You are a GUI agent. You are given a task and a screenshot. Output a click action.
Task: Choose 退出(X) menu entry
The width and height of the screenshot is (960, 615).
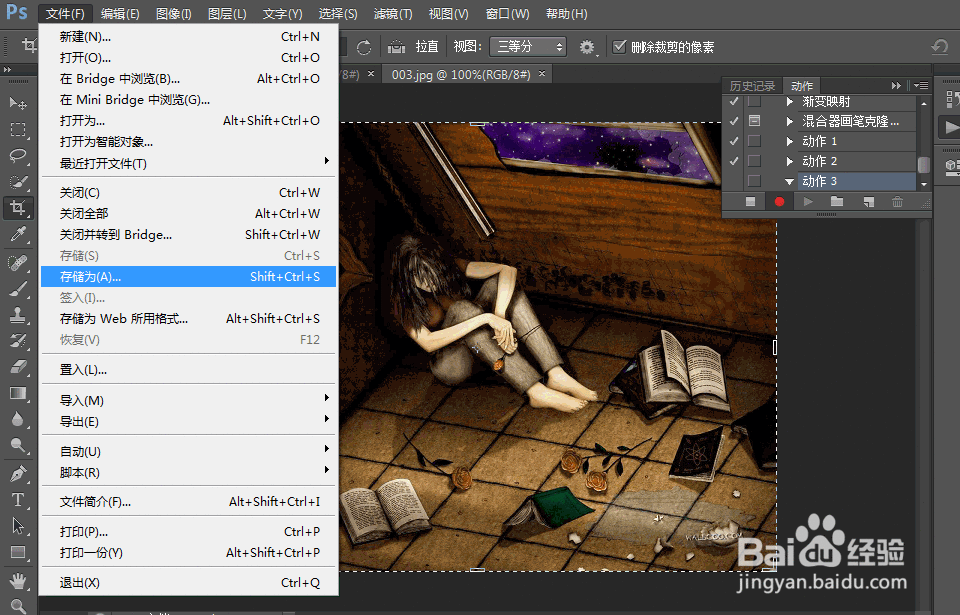click(x=189, y=583)
